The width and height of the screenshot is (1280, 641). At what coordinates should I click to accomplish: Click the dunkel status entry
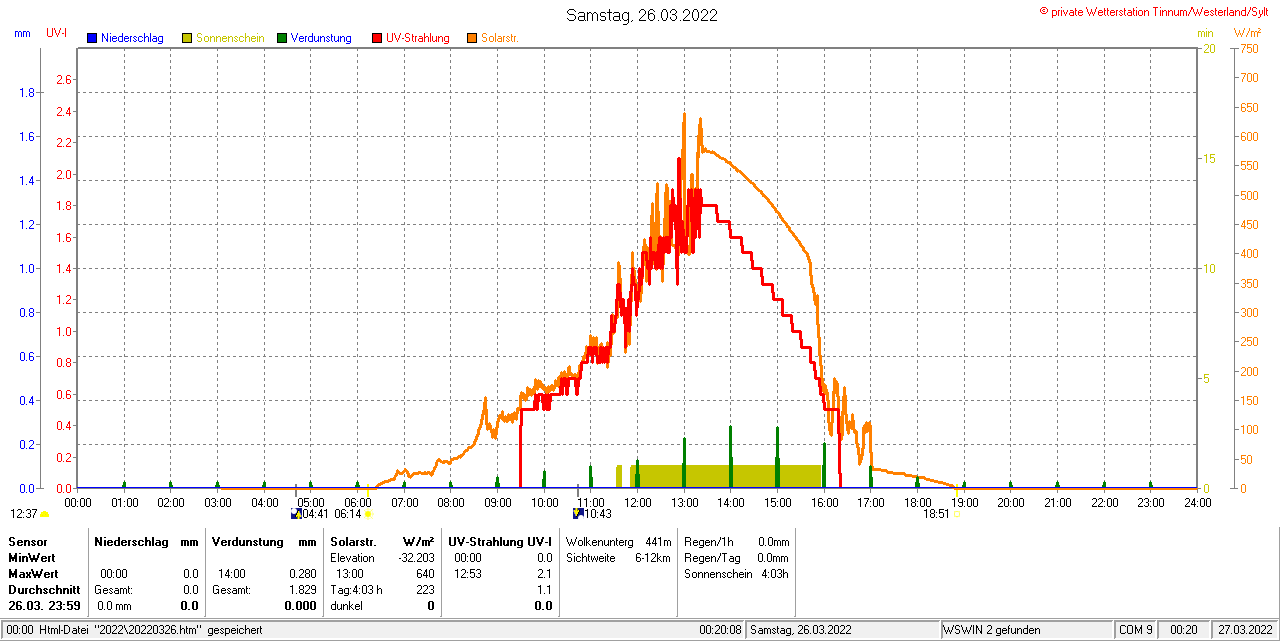click(x=346, y=606)
